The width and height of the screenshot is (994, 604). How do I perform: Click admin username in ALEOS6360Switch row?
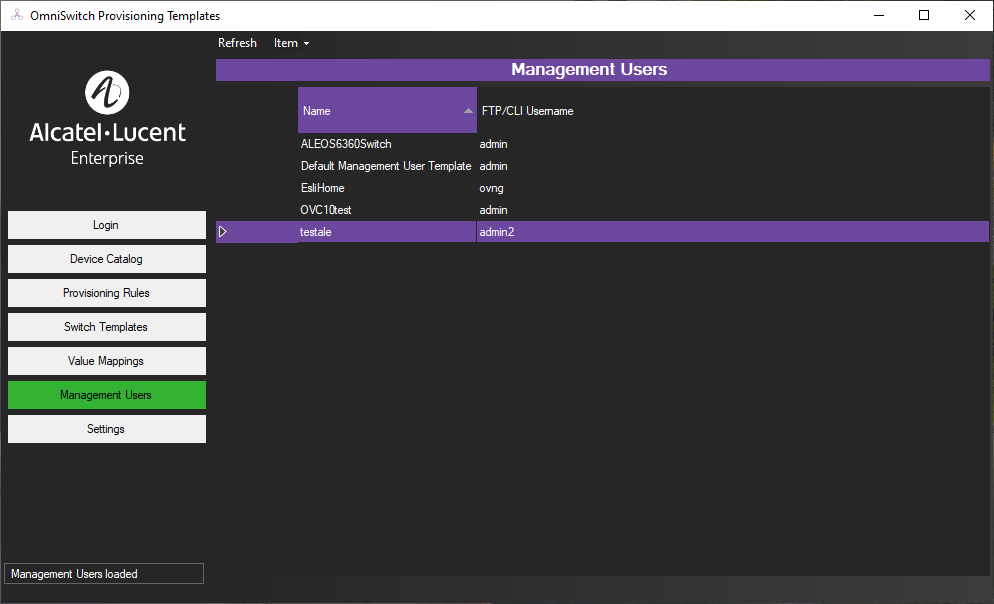coord(493,144)
